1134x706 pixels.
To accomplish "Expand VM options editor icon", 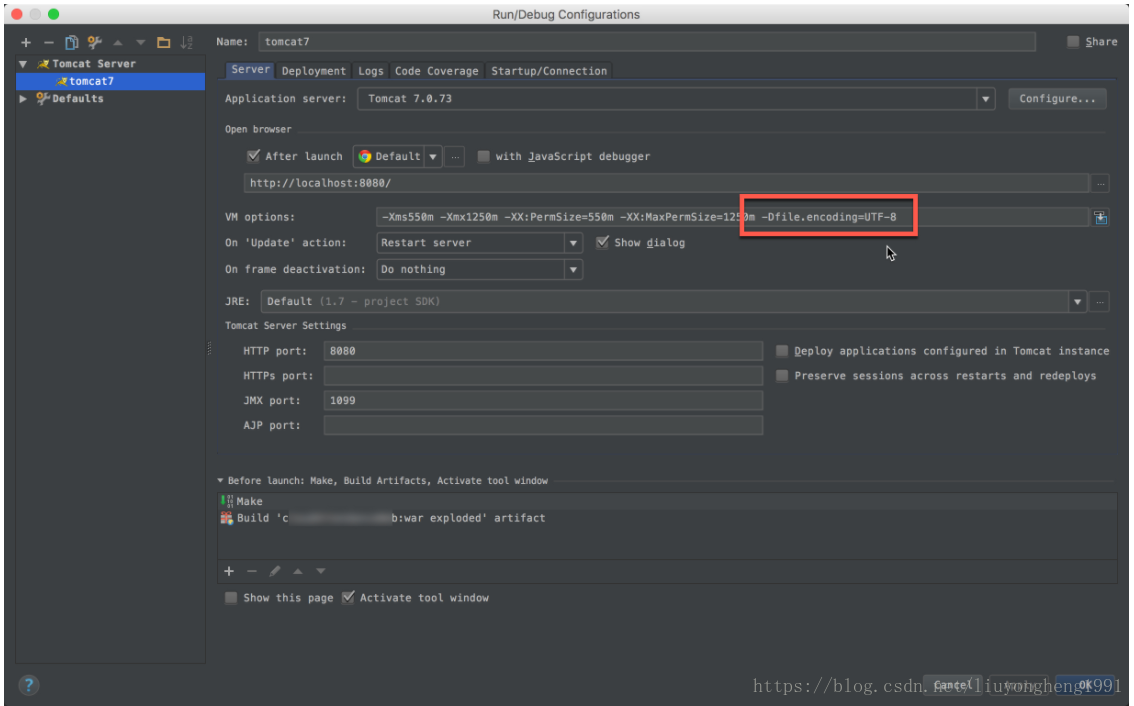I will 1100,217.
